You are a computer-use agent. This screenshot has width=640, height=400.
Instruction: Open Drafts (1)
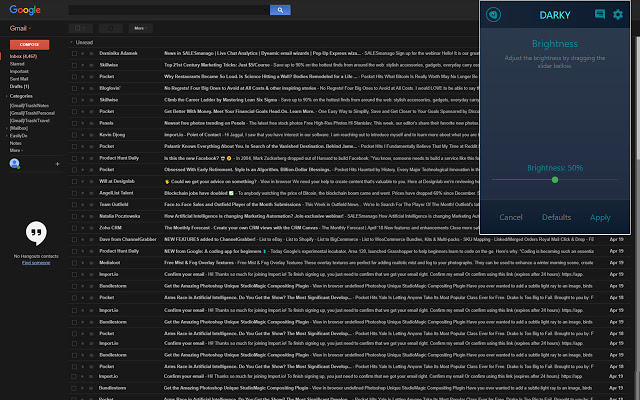19,87
